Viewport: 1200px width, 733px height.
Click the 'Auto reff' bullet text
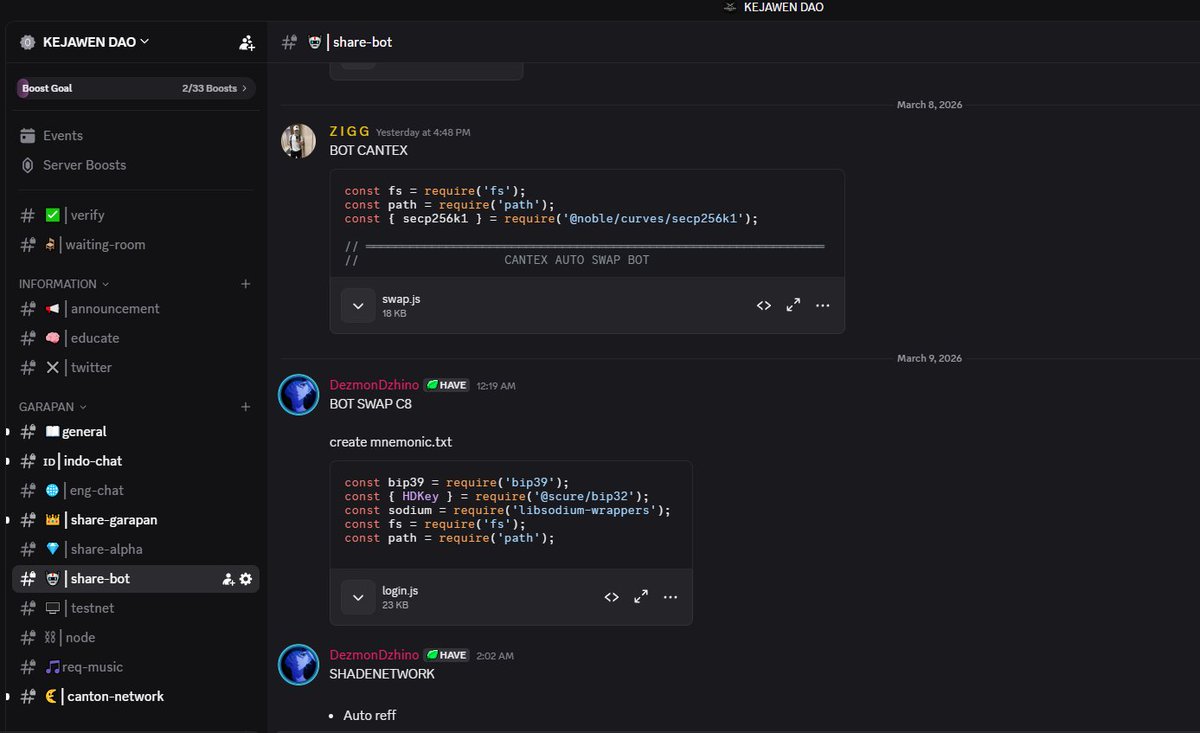click(x=370, y=716)
